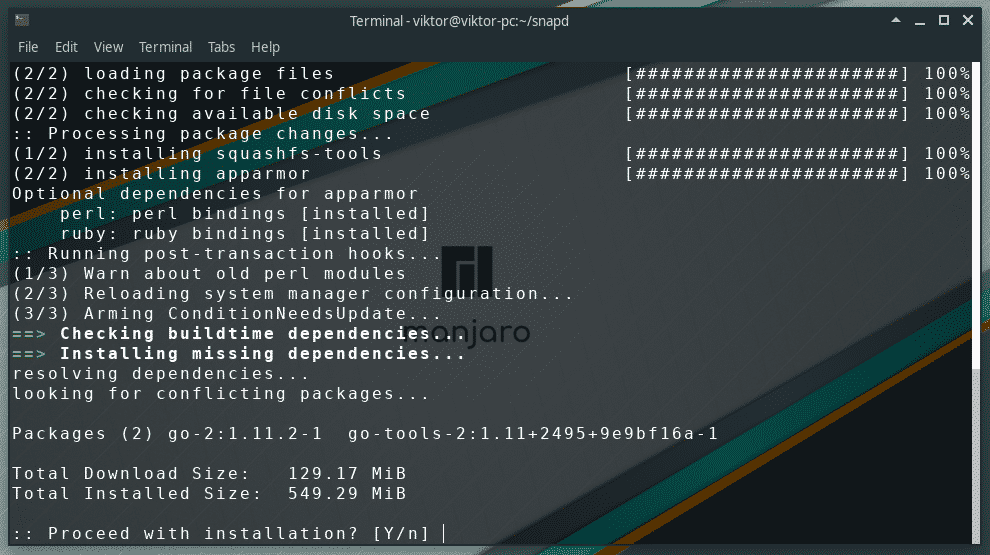Click 'Optional dependencies for apparmor' line
The height and width of the screenshot is (555, 990).
pos(215,194)
